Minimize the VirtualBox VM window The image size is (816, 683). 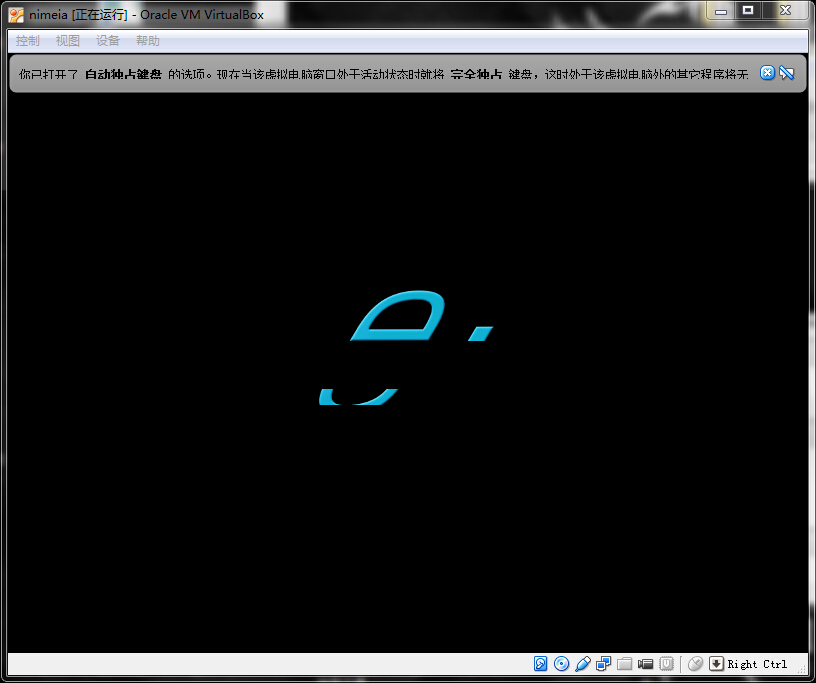[x=721, y=11]
